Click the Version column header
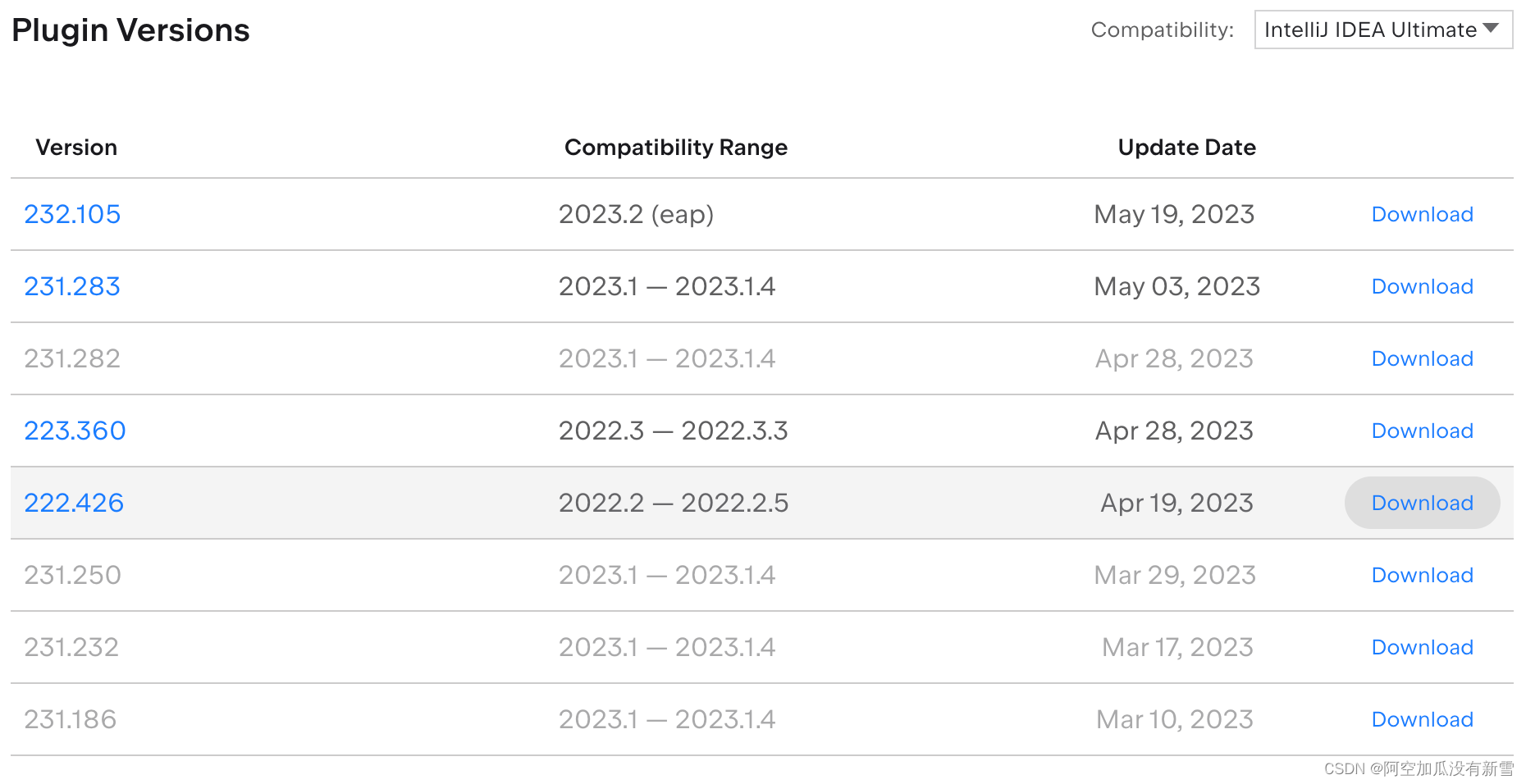This screenshot has width=1526, height=784. click(76, 148)
